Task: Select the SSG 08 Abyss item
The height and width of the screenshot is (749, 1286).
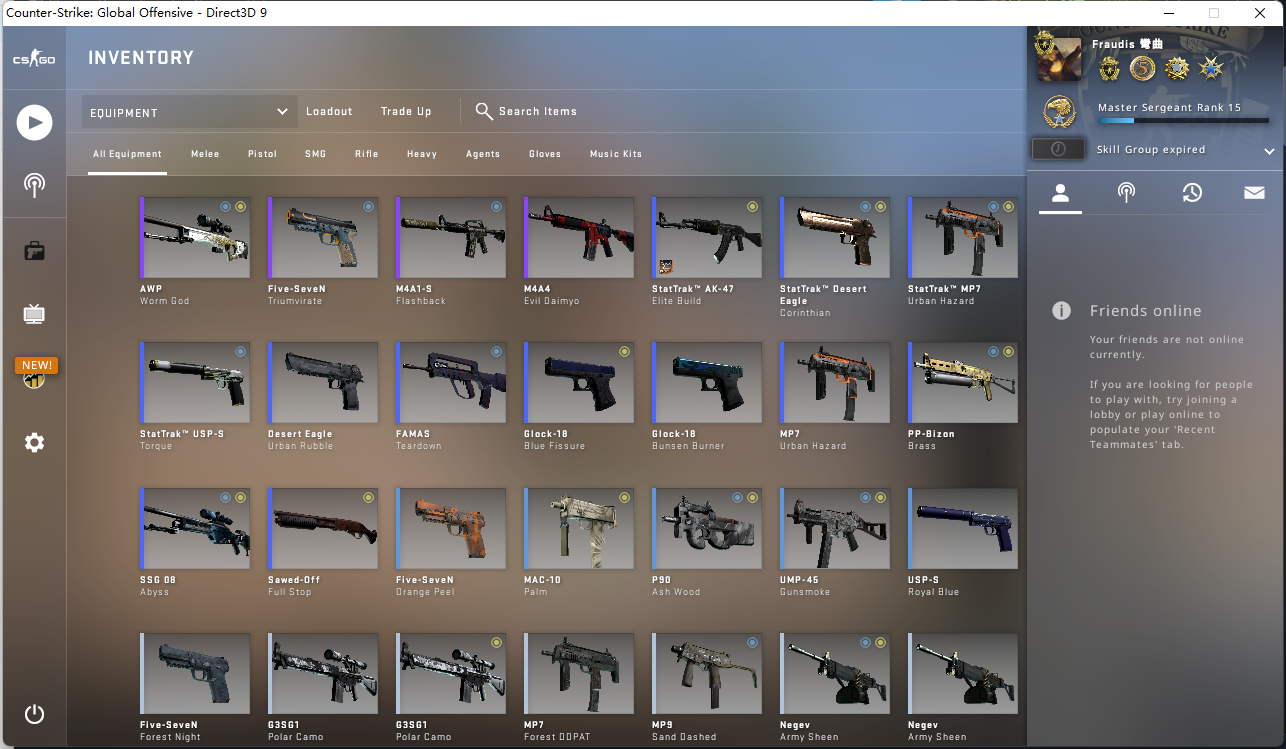Action: tap(195, 528)
